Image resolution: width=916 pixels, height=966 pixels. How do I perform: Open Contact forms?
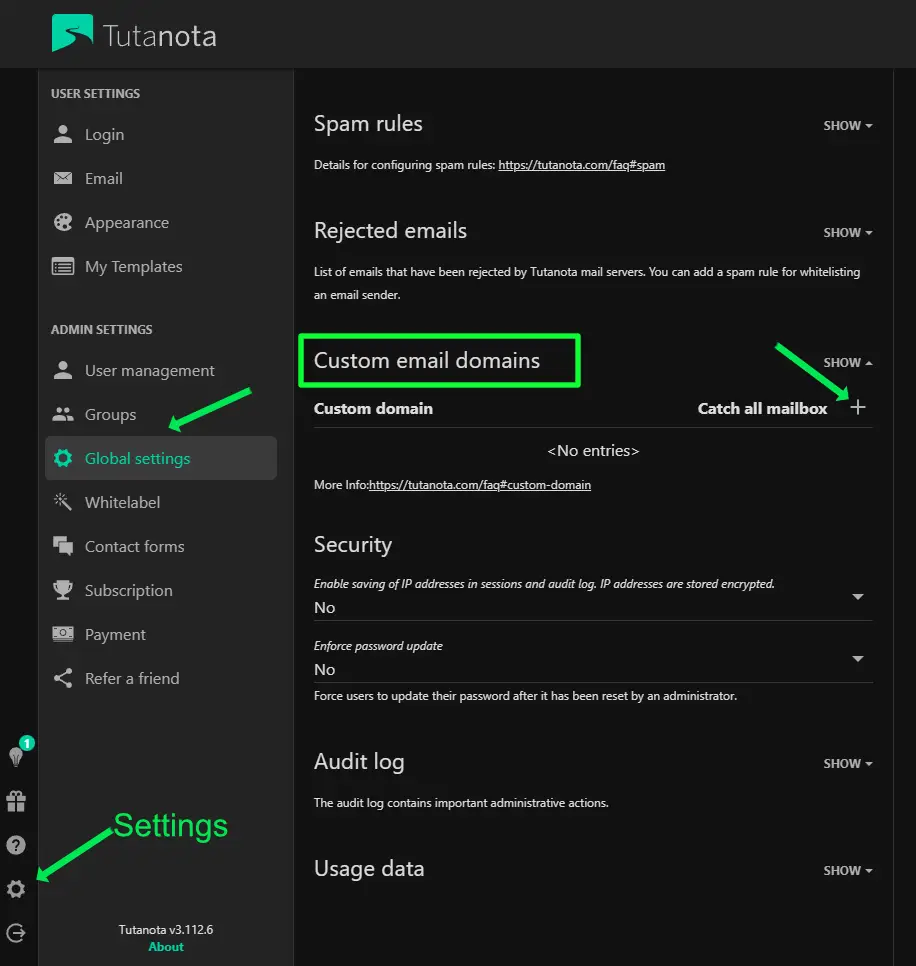(161, 546)
